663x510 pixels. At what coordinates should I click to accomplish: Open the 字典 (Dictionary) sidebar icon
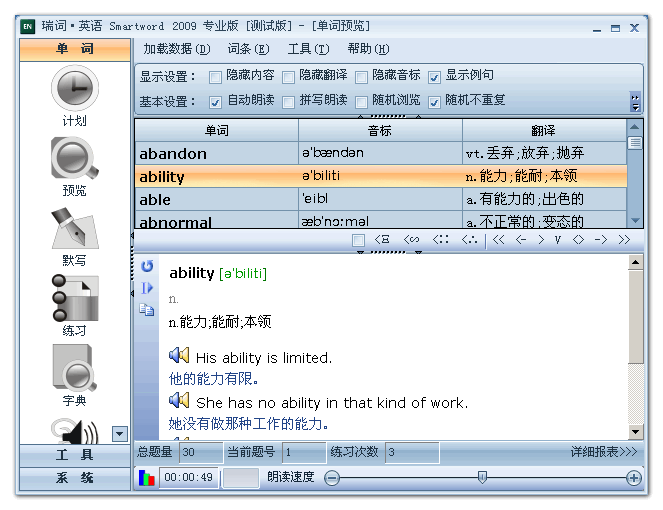click(x=74, y=369)
